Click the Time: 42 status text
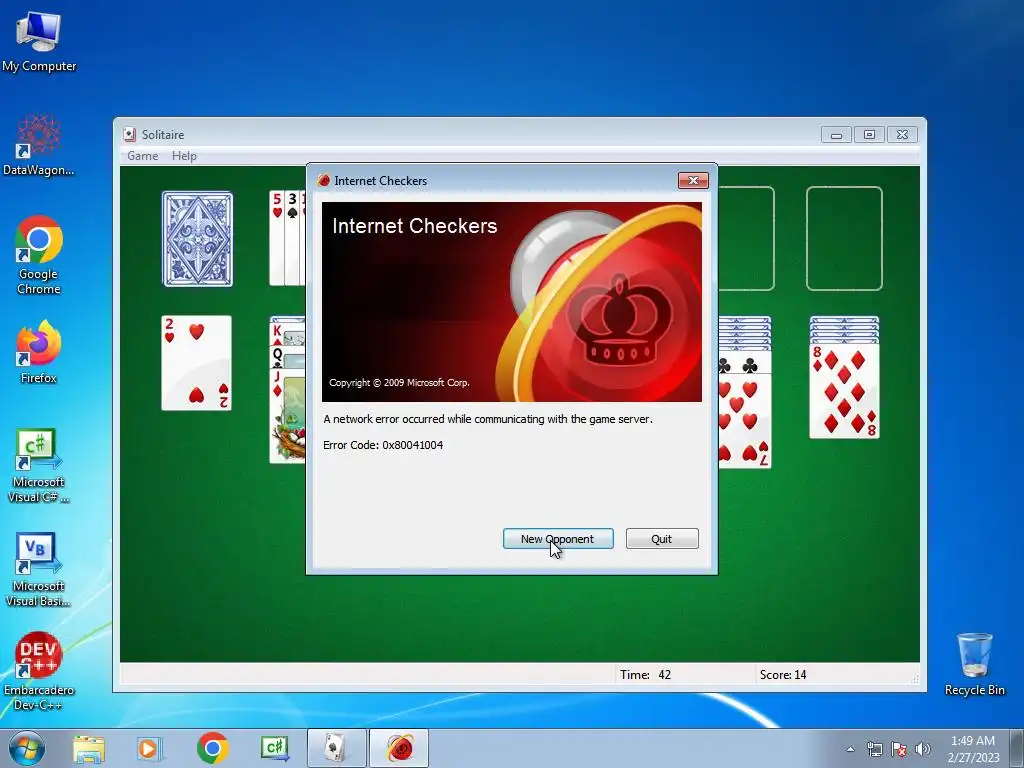The width and height of the screenshot is (1024, 768). pyautogui.click(x=645, y=675)
